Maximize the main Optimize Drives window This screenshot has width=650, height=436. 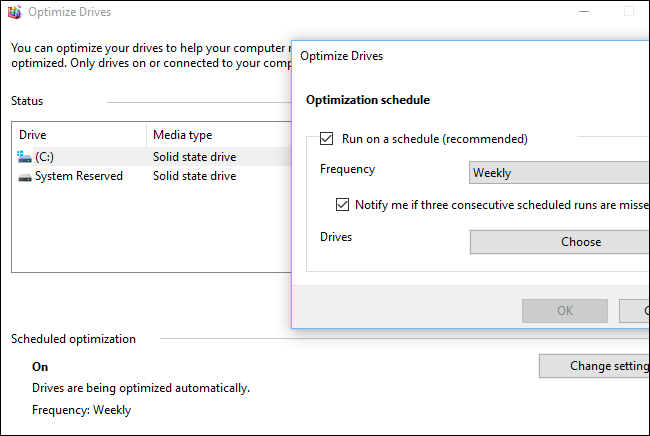click(x=628, y=12)
